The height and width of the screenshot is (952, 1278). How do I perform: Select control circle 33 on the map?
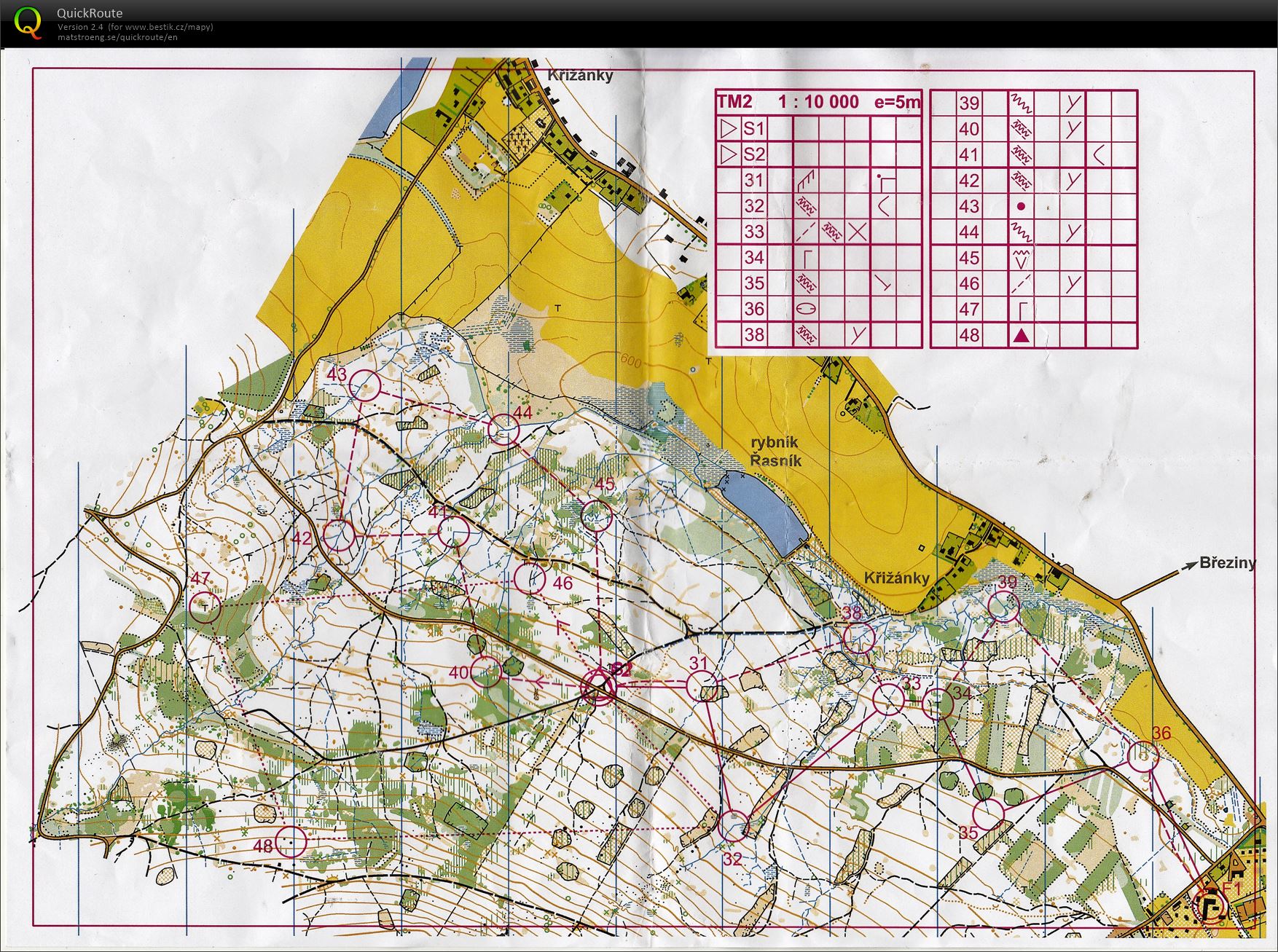click(x=889, y=699)
